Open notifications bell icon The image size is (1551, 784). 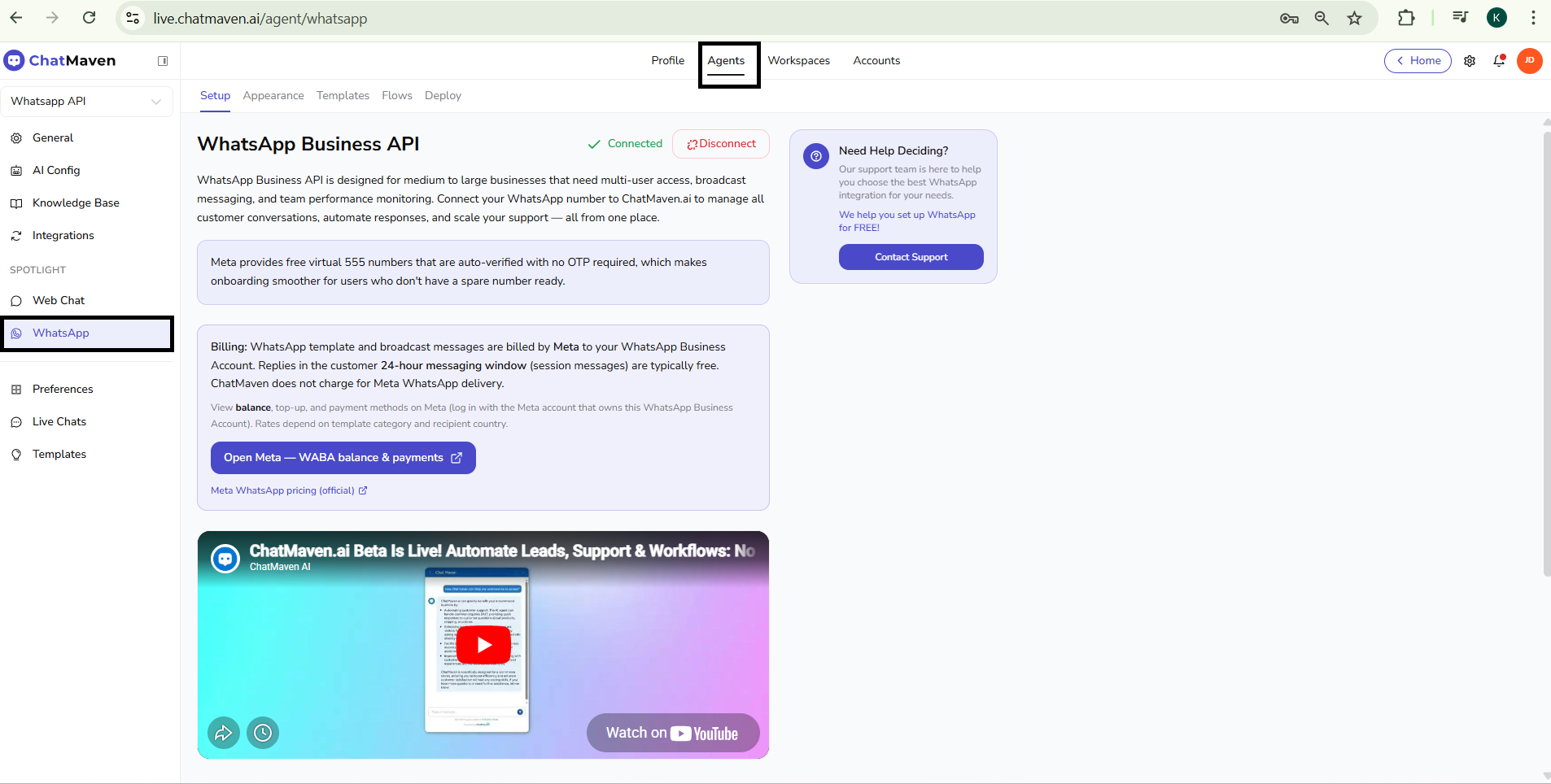1499,61
